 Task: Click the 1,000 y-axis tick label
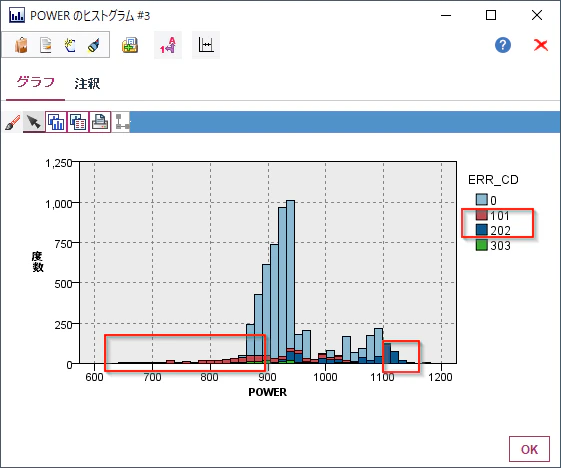tap(59, 204)
